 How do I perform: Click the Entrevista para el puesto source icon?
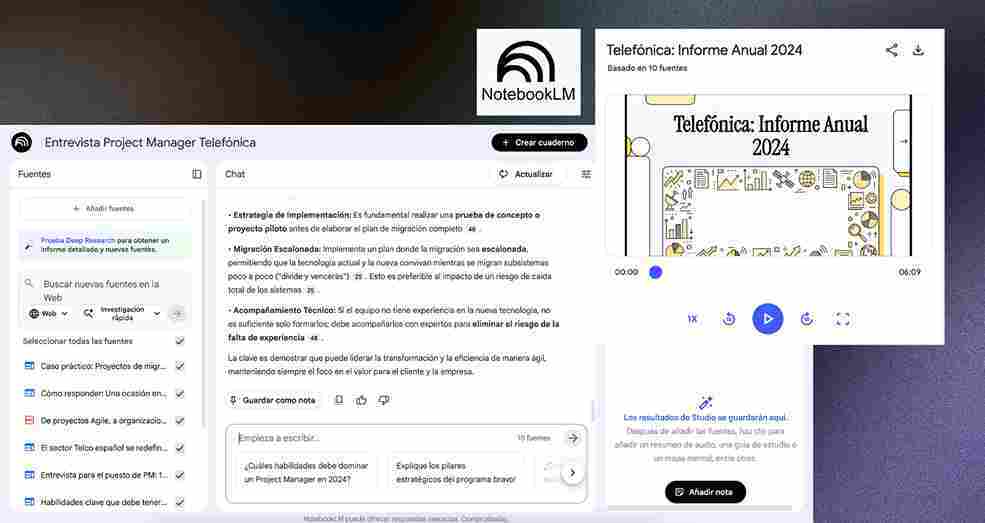[30, 475]
